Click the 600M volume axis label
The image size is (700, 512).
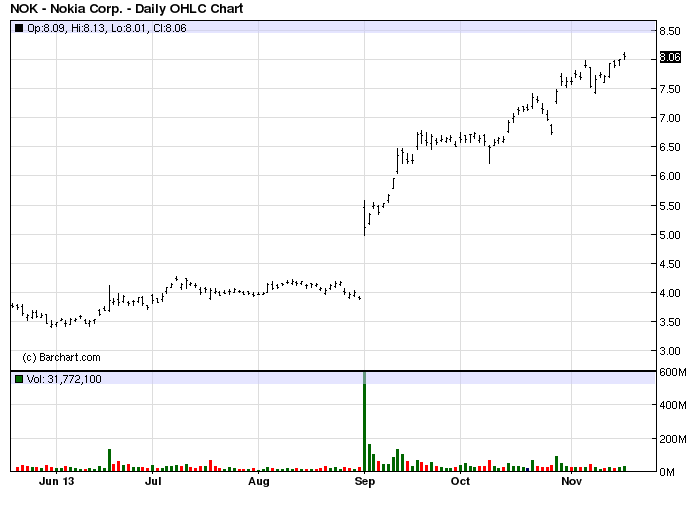click(673, 372)
